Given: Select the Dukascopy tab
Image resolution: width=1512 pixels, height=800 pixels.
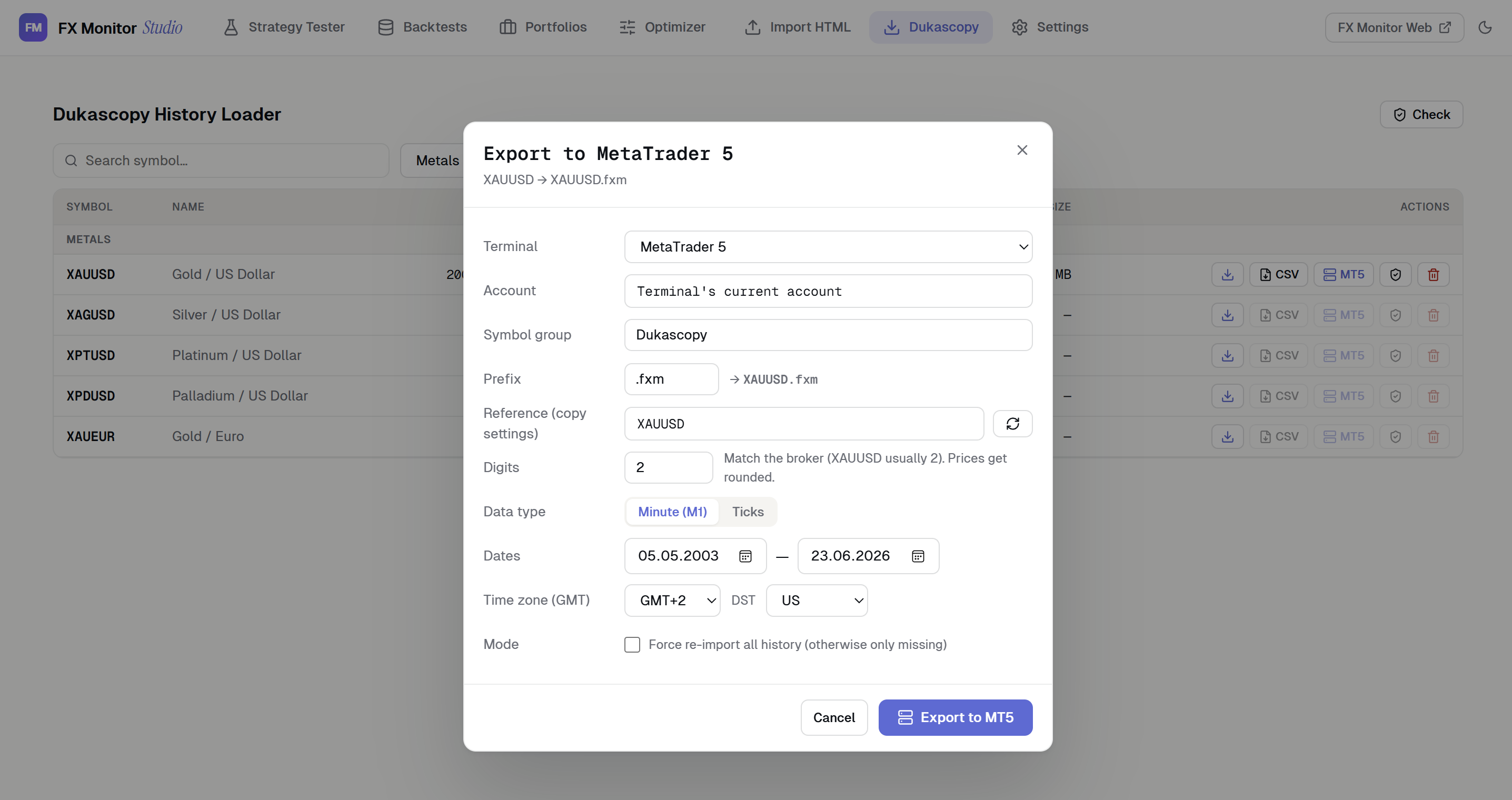Looking at the screenshot, I should pos(931,27).
